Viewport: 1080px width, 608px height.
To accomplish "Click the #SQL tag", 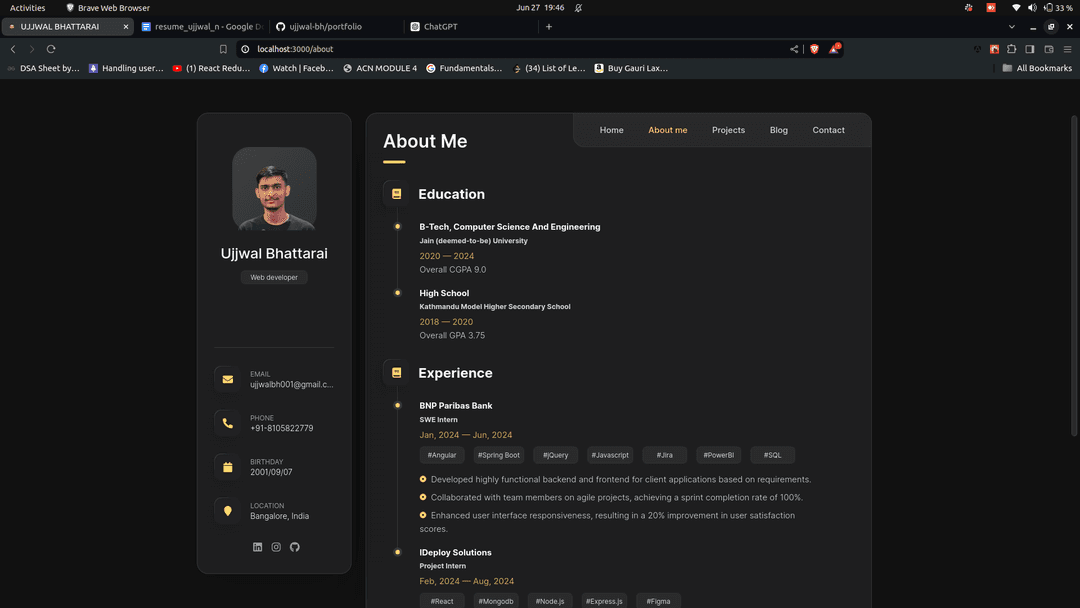I will [x=772, y=455].
